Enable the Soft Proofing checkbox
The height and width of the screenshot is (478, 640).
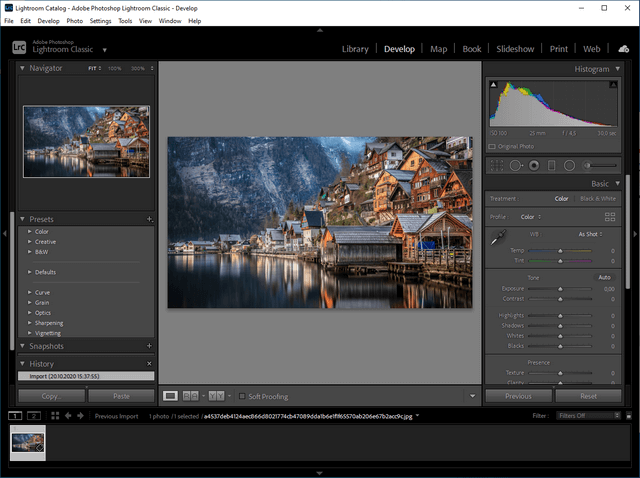point(242,396)
